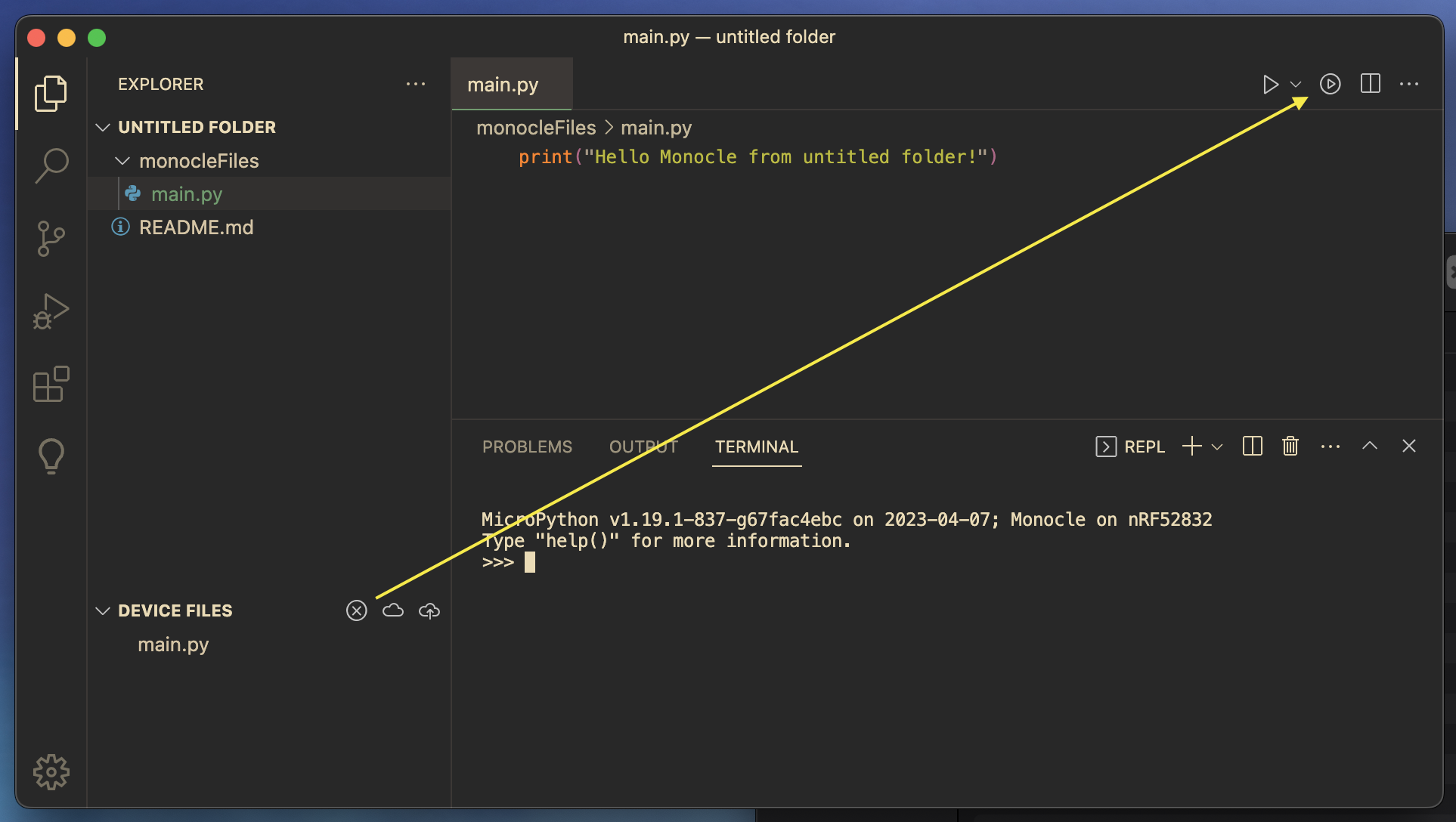Open the Run and Debug panel
The width and height of the screenshot is (1456, 822).
[50, 311]
